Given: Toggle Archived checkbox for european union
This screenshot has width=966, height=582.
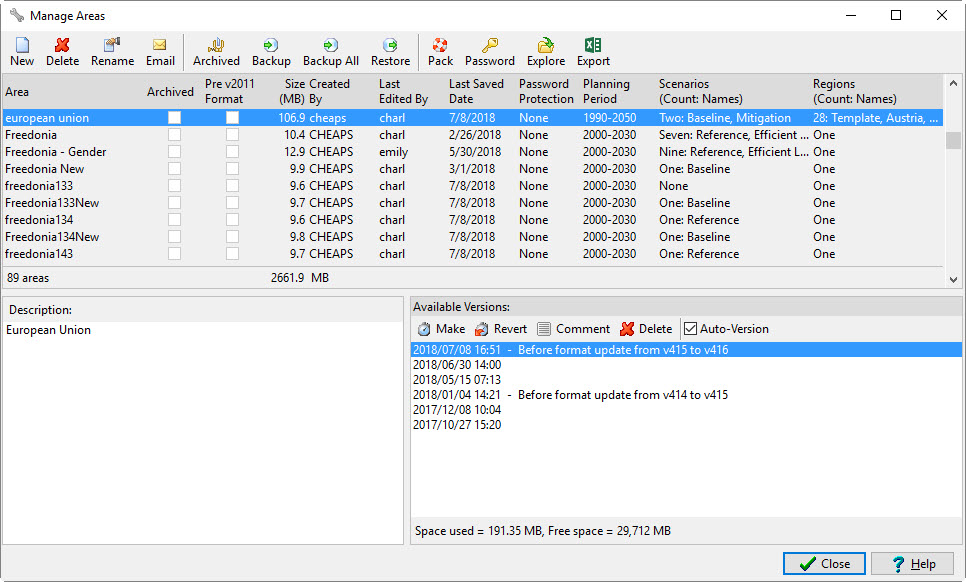Looking at the screenshot, I should tap(174, 118).
